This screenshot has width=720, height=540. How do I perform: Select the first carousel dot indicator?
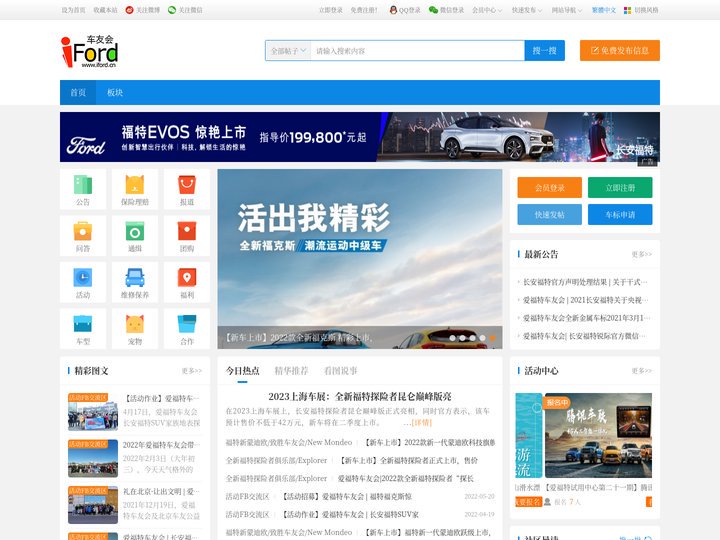[x=452, y=338]
